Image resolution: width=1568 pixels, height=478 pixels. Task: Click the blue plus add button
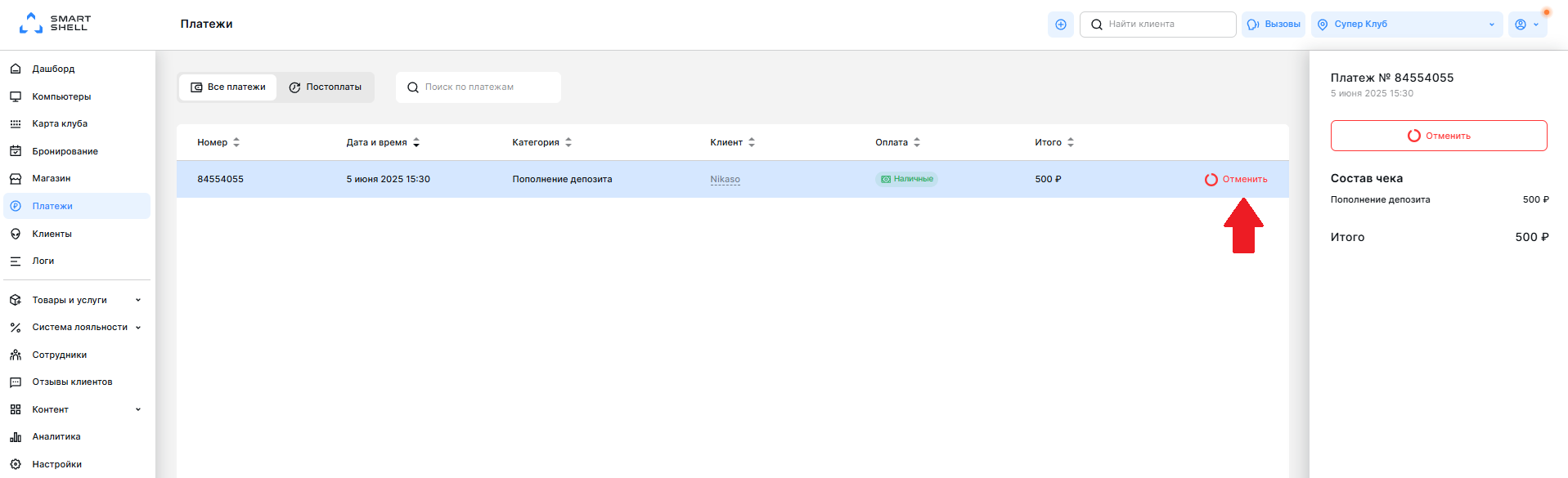coord(1061,25)
